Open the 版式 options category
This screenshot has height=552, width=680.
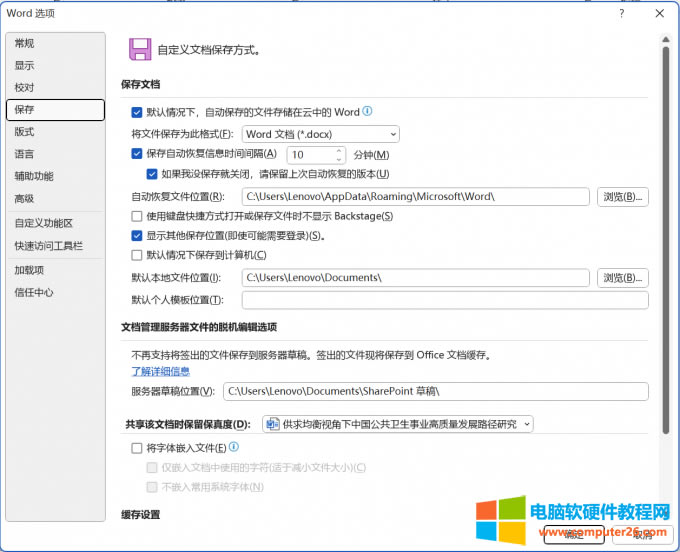[55, 132]
